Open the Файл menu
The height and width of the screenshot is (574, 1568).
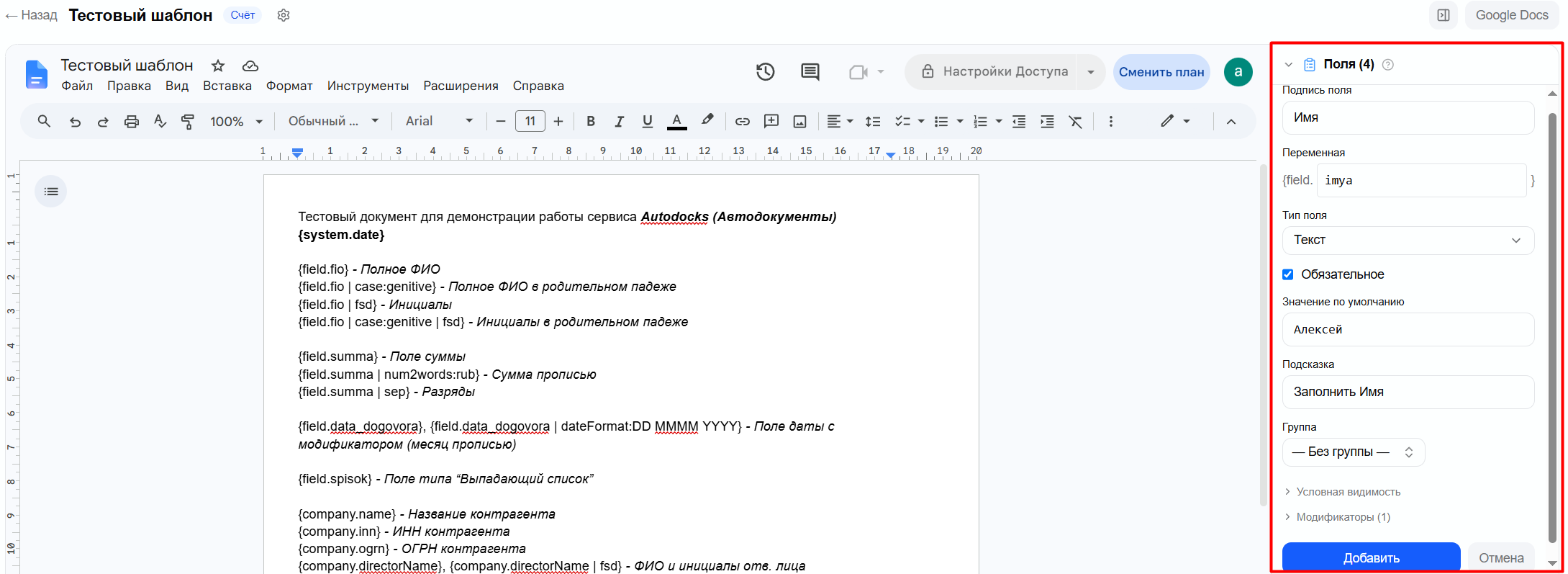[77, 86]
